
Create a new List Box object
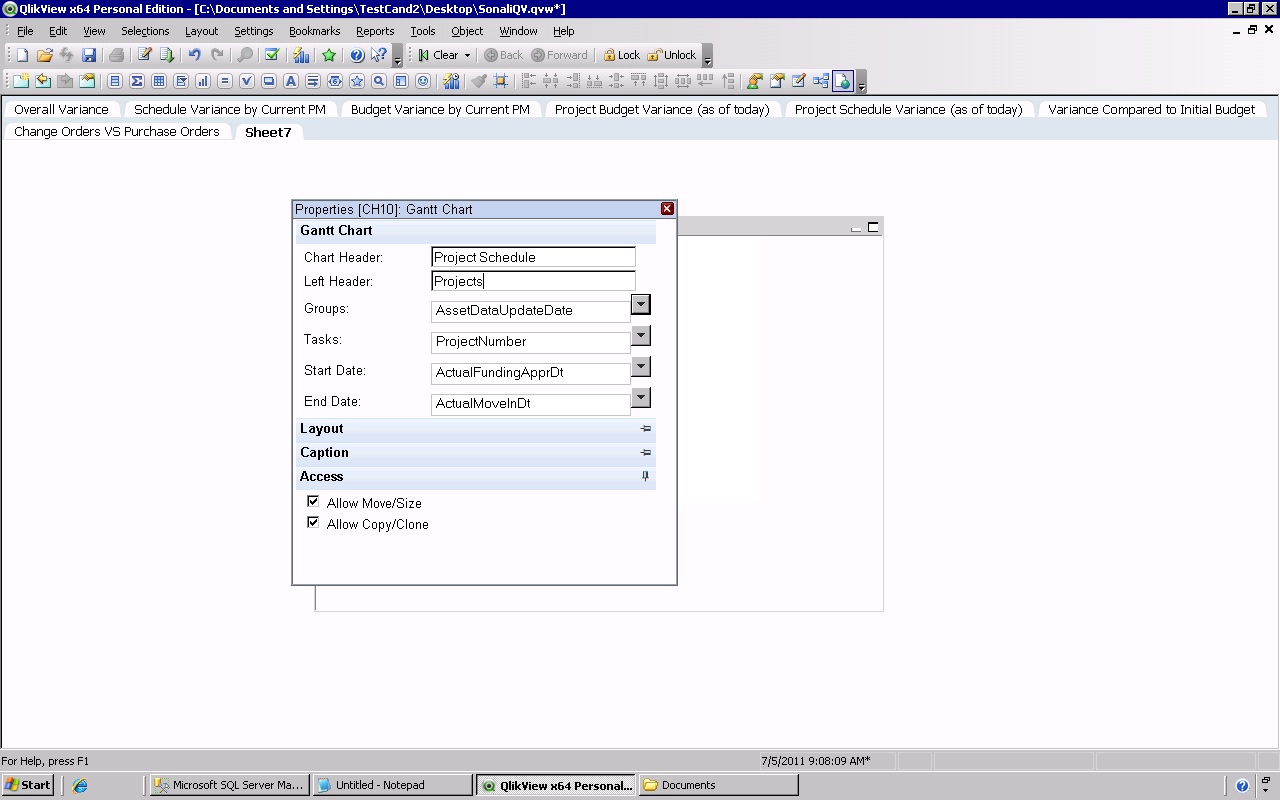(x=115, y=82)
